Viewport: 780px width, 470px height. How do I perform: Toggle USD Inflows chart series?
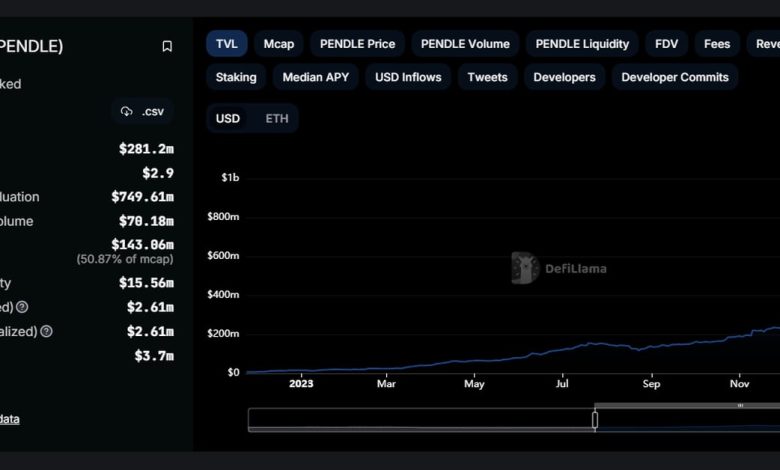(x=407, y=77)
